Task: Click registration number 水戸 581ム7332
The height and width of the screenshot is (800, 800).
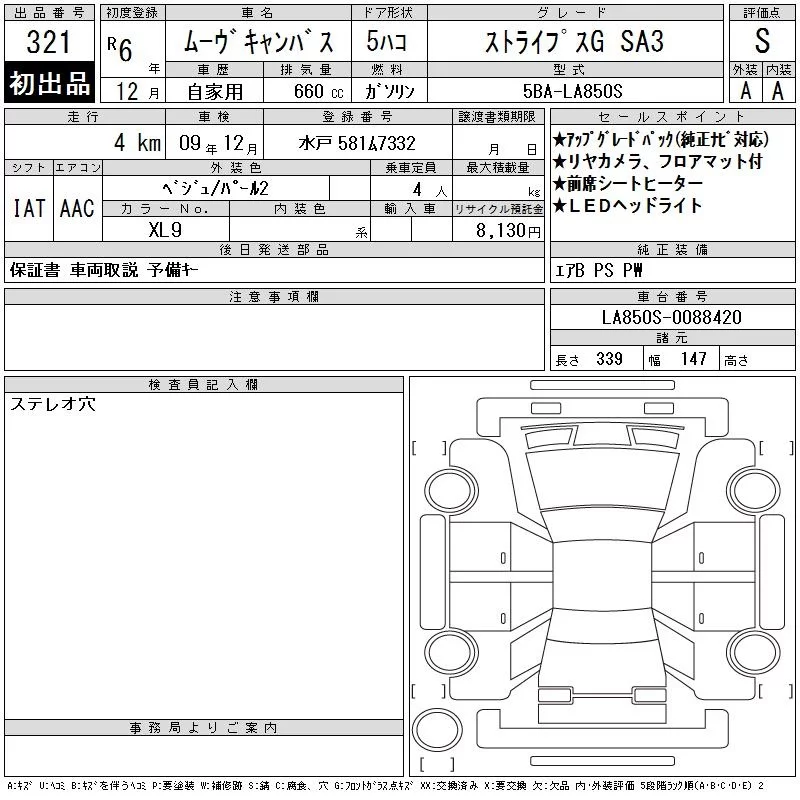Action: pyautogui.click(x=357, y=143)
